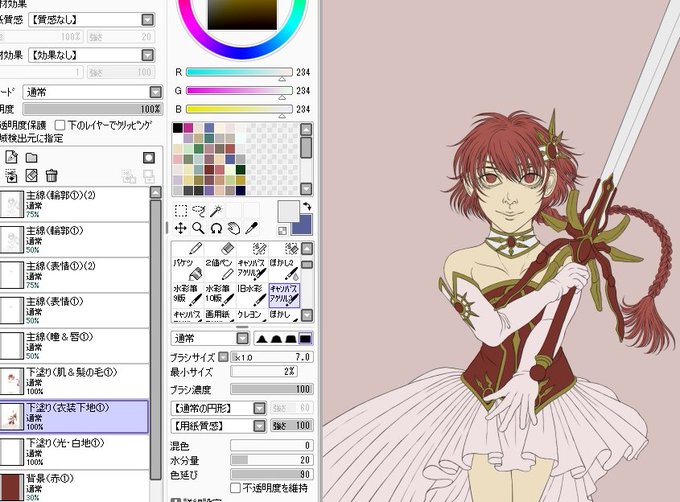Choose the softest pointed brush edge shape
Image resolution: width=680 pixels, height=502 pixels.
(x=261, y=339)
